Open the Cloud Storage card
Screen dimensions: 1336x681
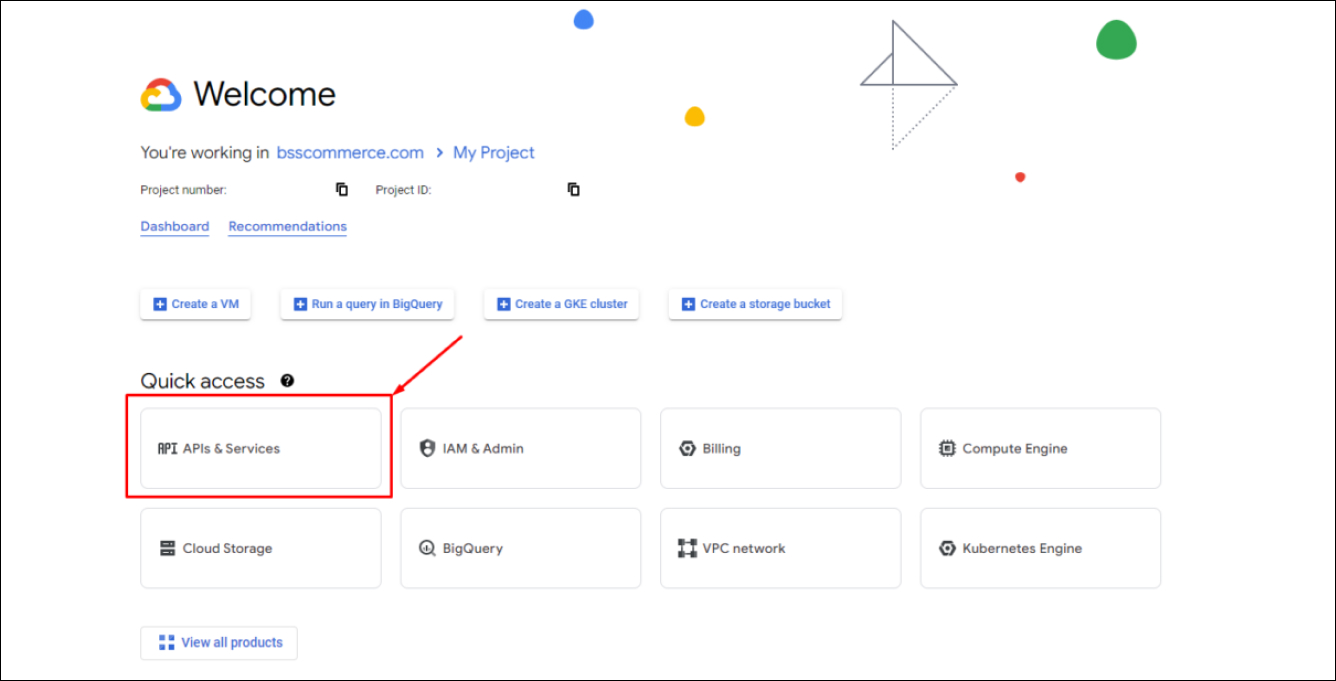point(261,548)
